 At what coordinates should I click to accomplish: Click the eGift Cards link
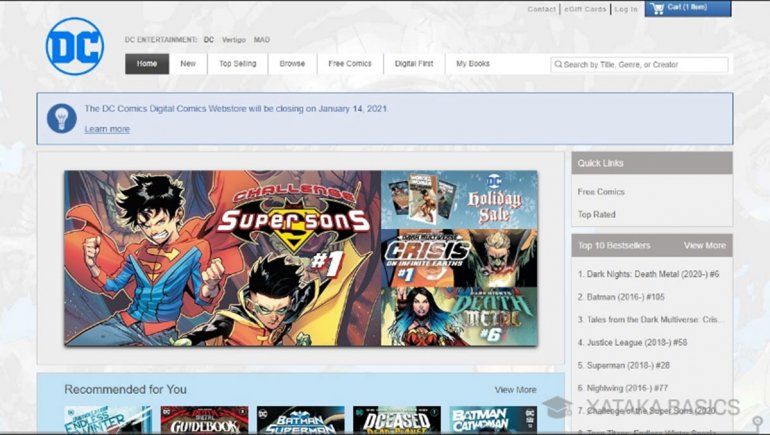[585, 9]
